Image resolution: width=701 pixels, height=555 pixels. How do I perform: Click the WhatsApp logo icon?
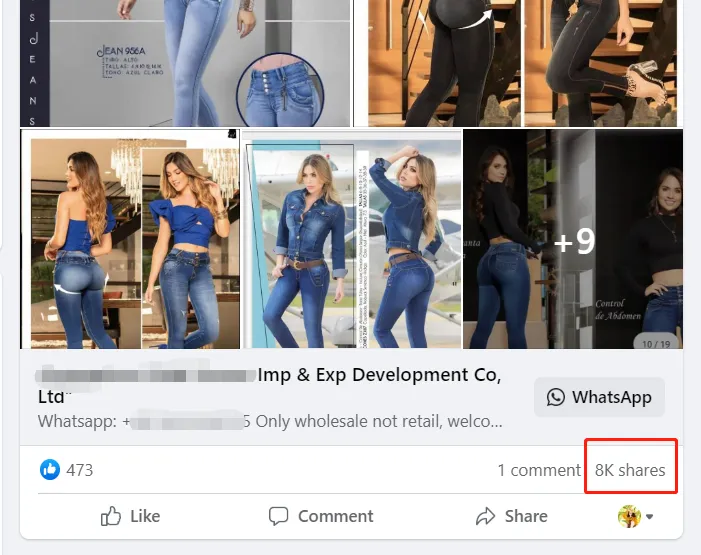tap(555, 397)
